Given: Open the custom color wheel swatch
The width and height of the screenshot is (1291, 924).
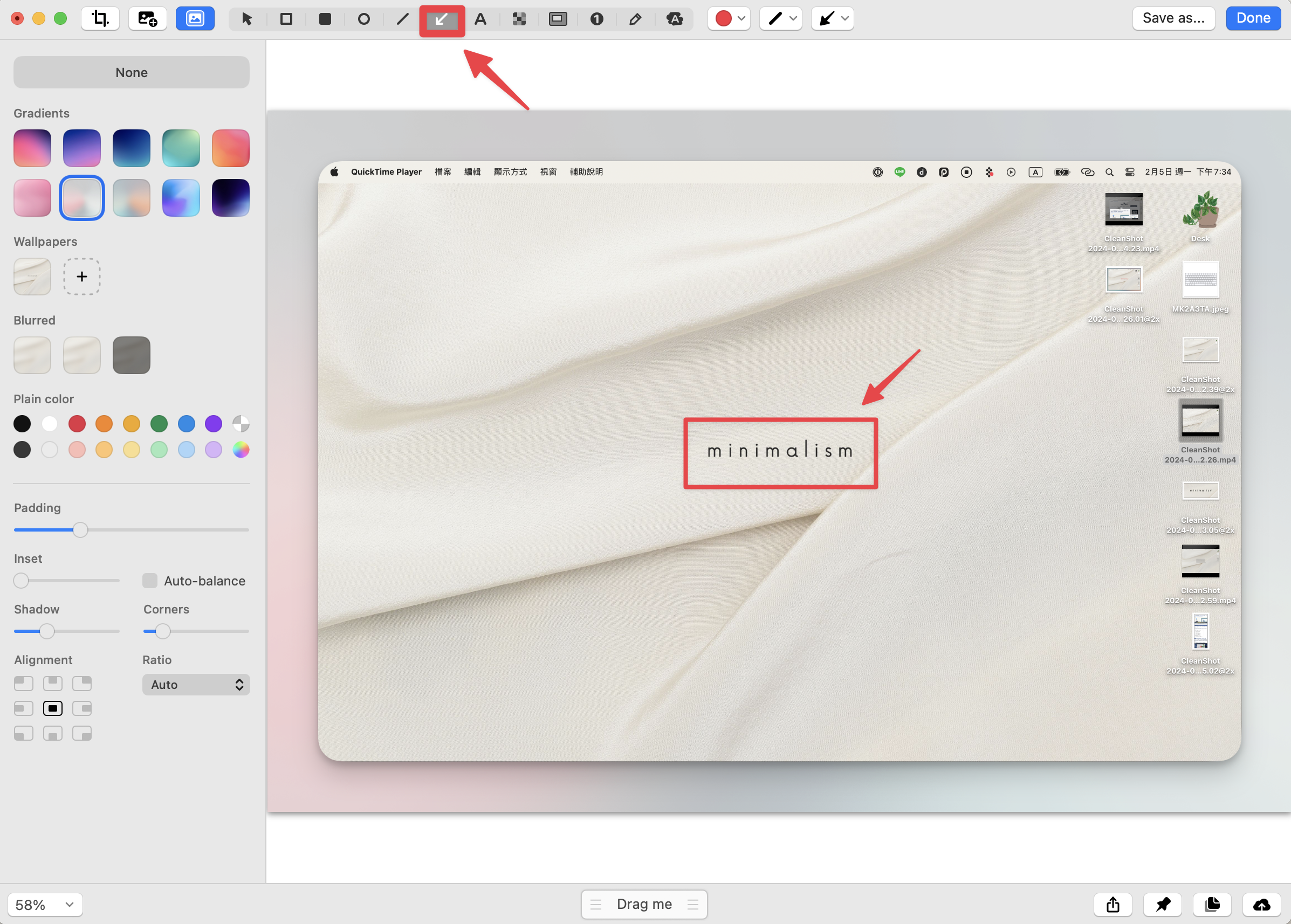Looking at the screenshot, I should tap(241, 450).
